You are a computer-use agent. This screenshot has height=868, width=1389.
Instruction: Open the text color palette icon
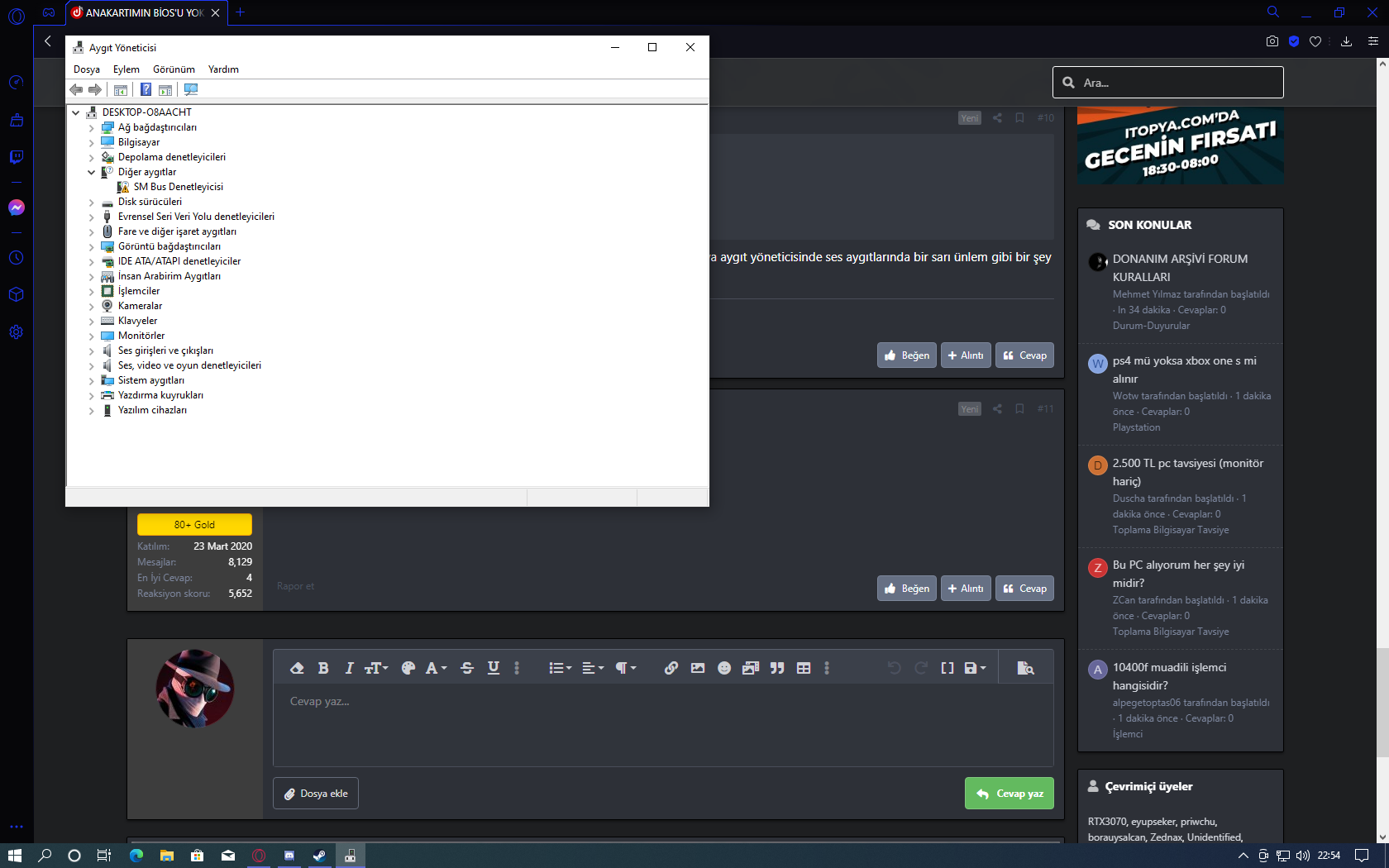point(408,668)
